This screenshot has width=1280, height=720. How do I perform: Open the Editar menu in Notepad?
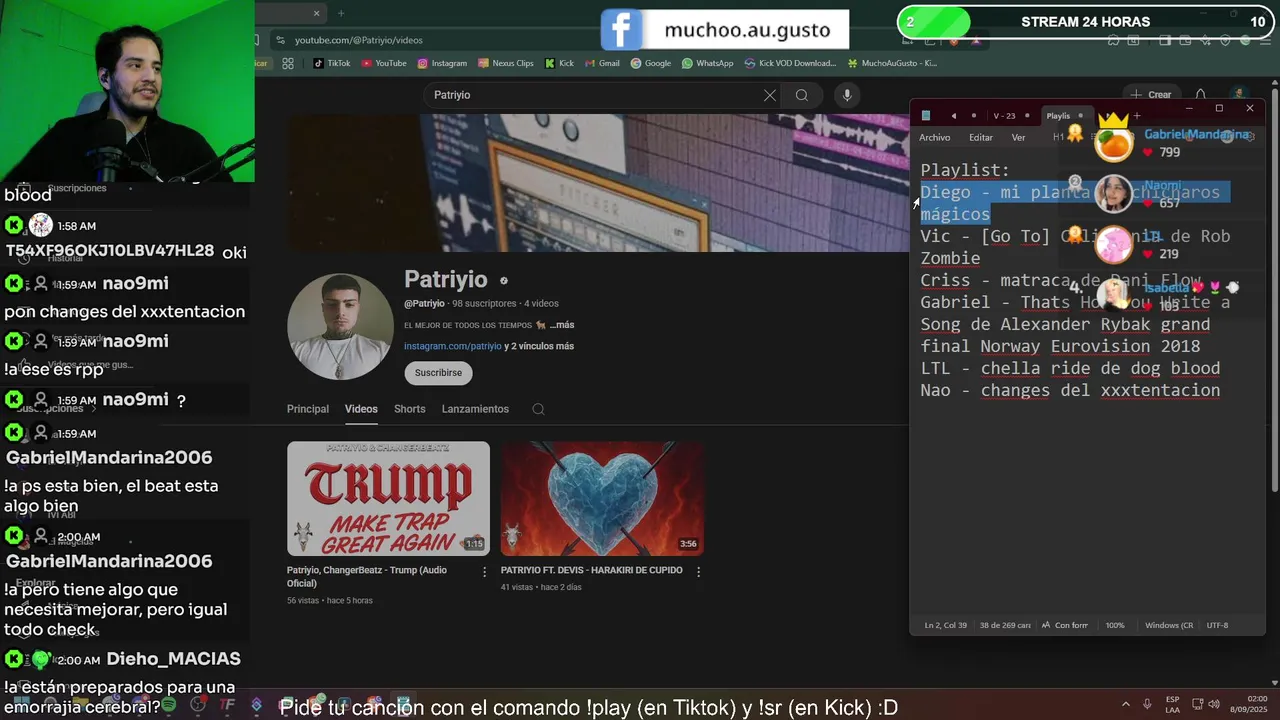[981, 138]
